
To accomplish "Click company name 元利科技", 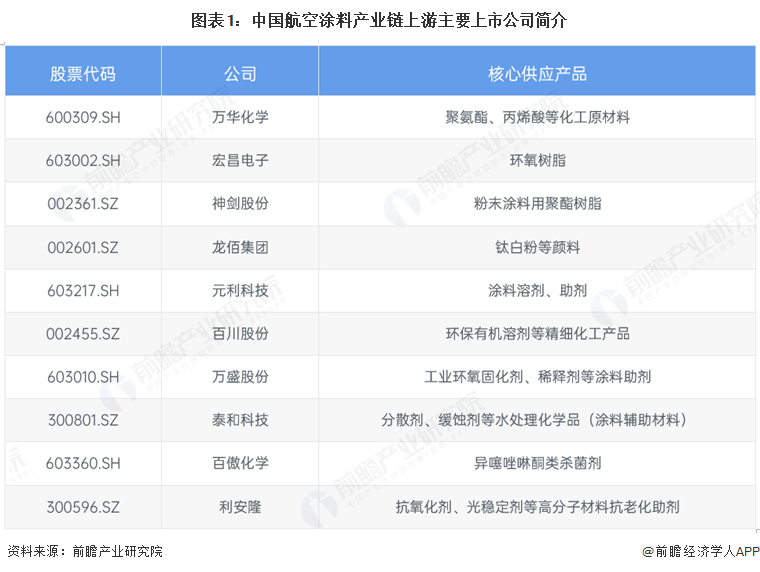I will point(240,290).
